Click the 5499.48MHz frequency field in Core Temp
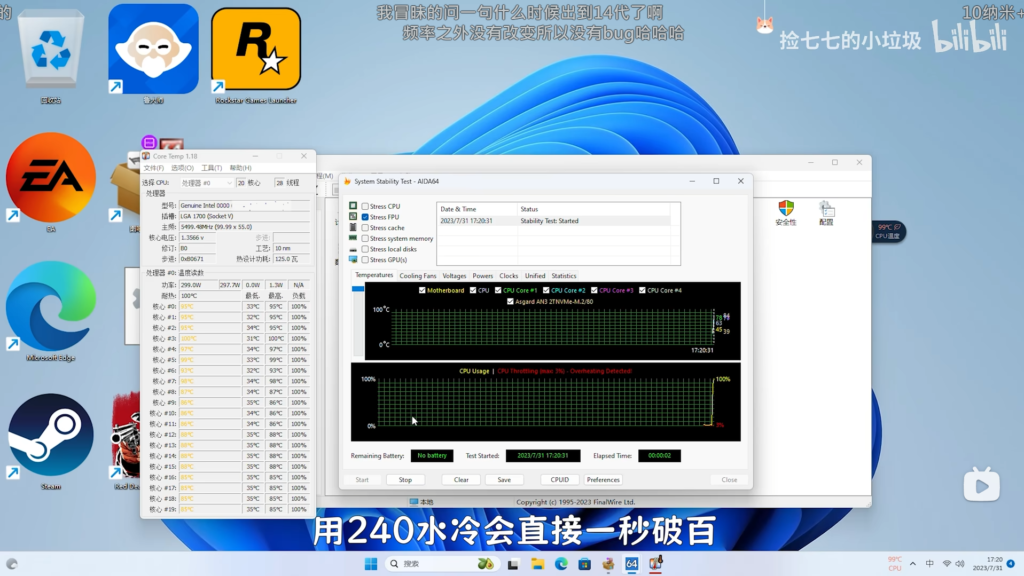Screen dimensions: 1024x576 point(244,227)
